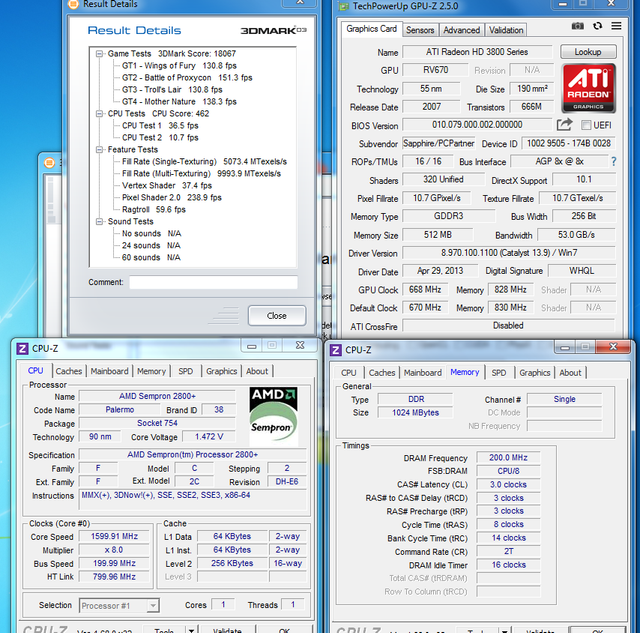This screenshot has width=640, height=633.
Task: Select CPU Test 1 result row
Action: coord(160,126)
